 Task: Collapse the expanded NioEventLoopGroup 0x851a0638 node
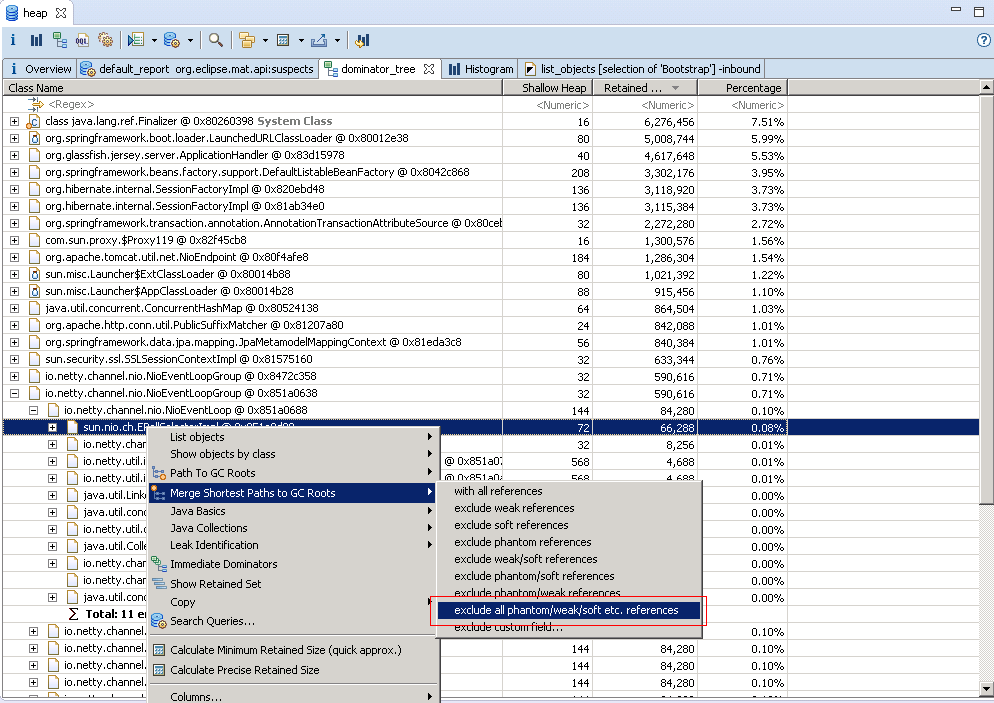click(x=15, y=393)
